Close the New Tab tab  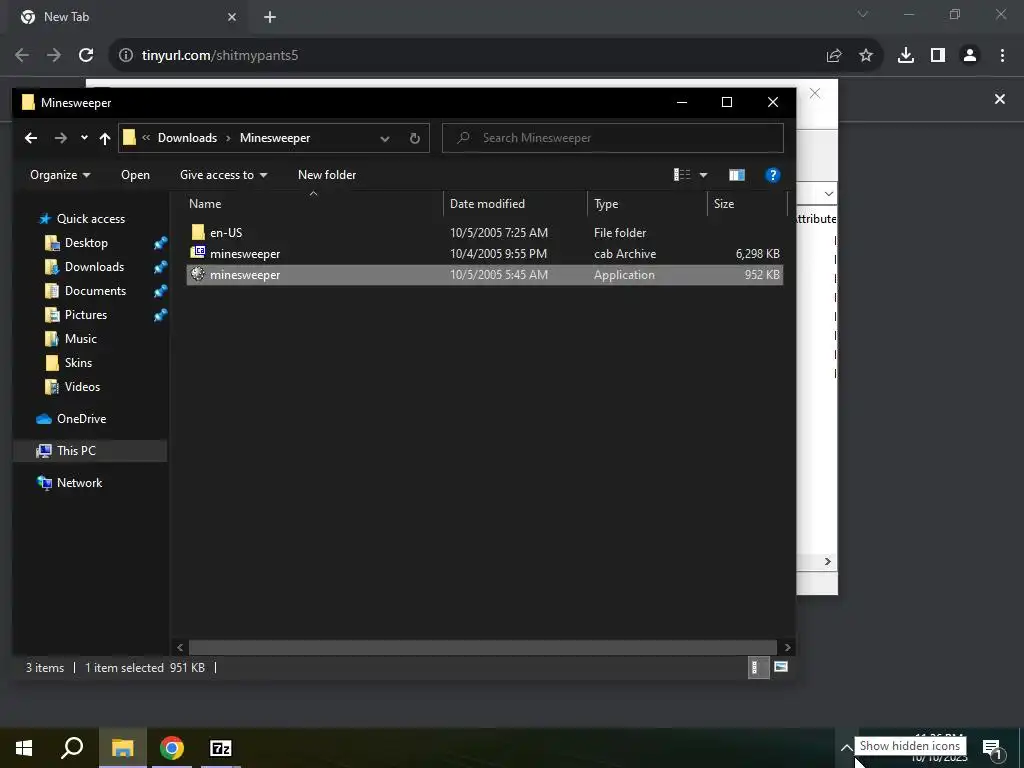pyautogui.click(x=232, y=17)
